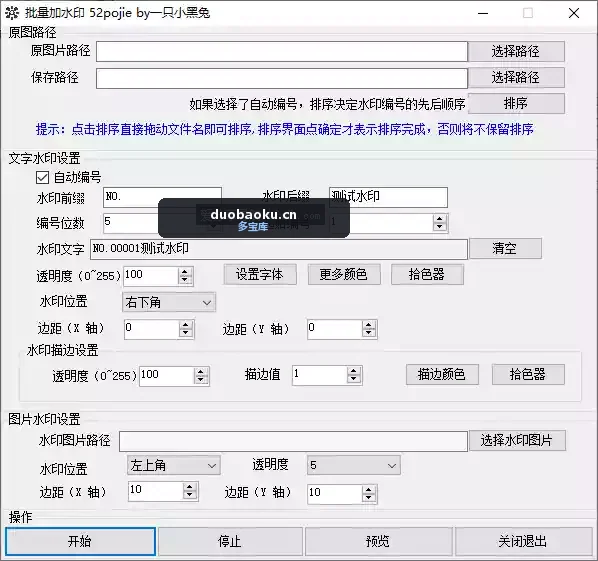Open the 排序 sorting dialog
598x561 pixels.
(x=516, y=104)
